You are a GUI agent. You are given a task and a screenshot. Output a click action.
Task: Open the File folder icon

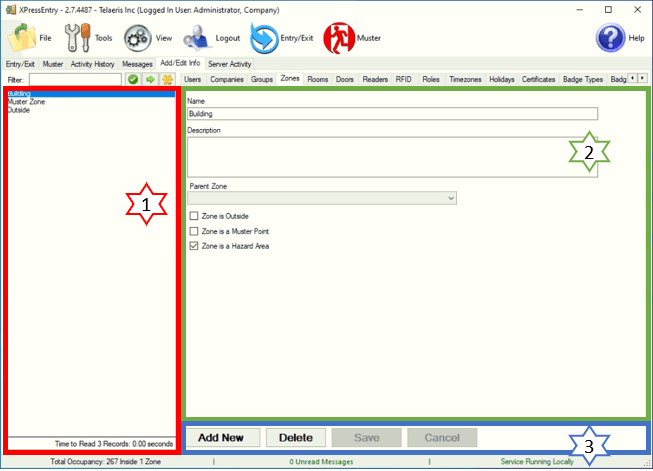[22, 38]
